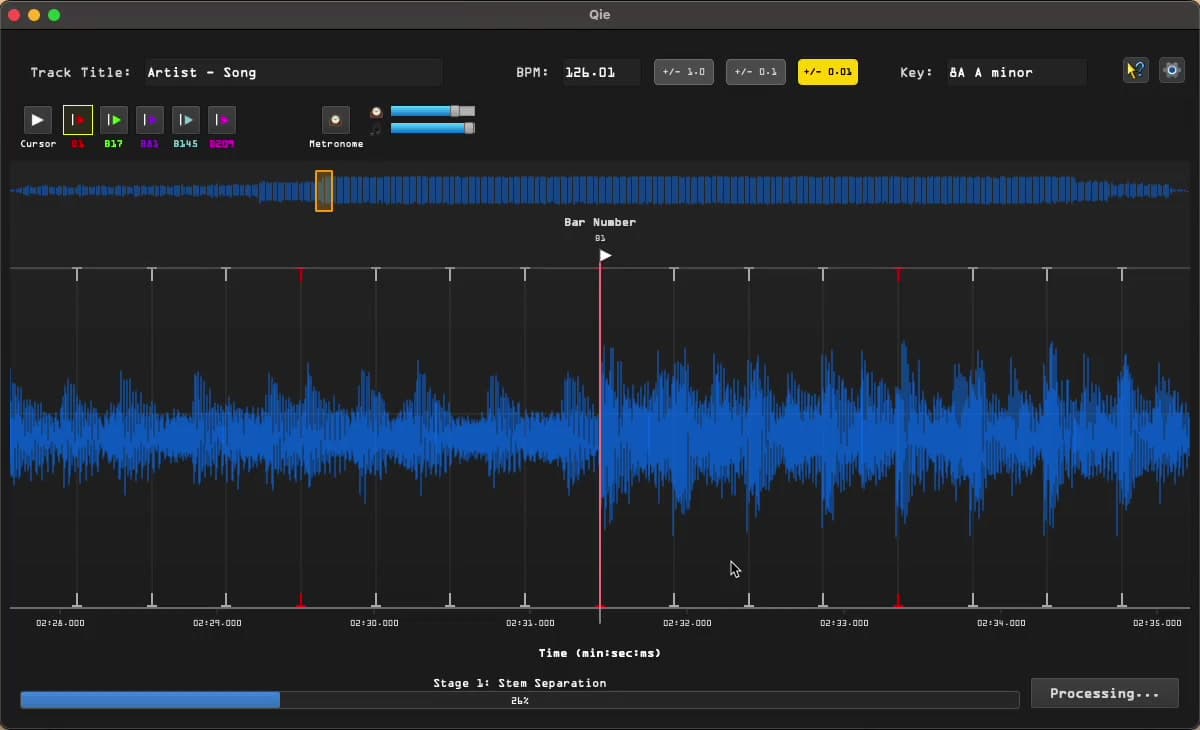
Task: Select the Cursor play tool
Action: pos(37,119)
